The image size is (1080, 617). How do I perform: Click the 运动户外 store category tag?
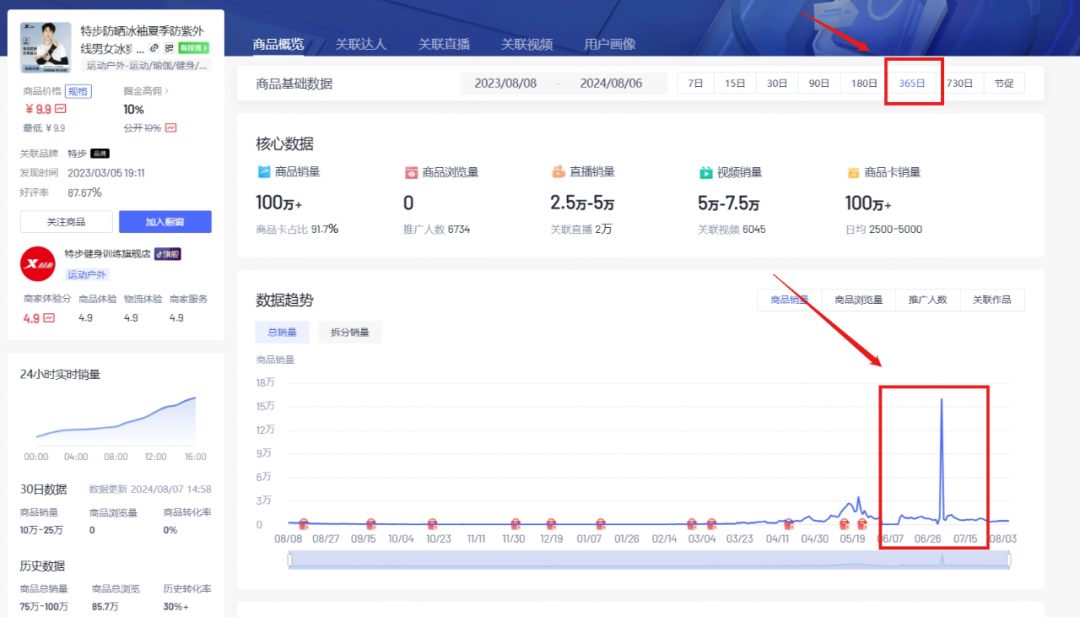(x=87, y=275)
